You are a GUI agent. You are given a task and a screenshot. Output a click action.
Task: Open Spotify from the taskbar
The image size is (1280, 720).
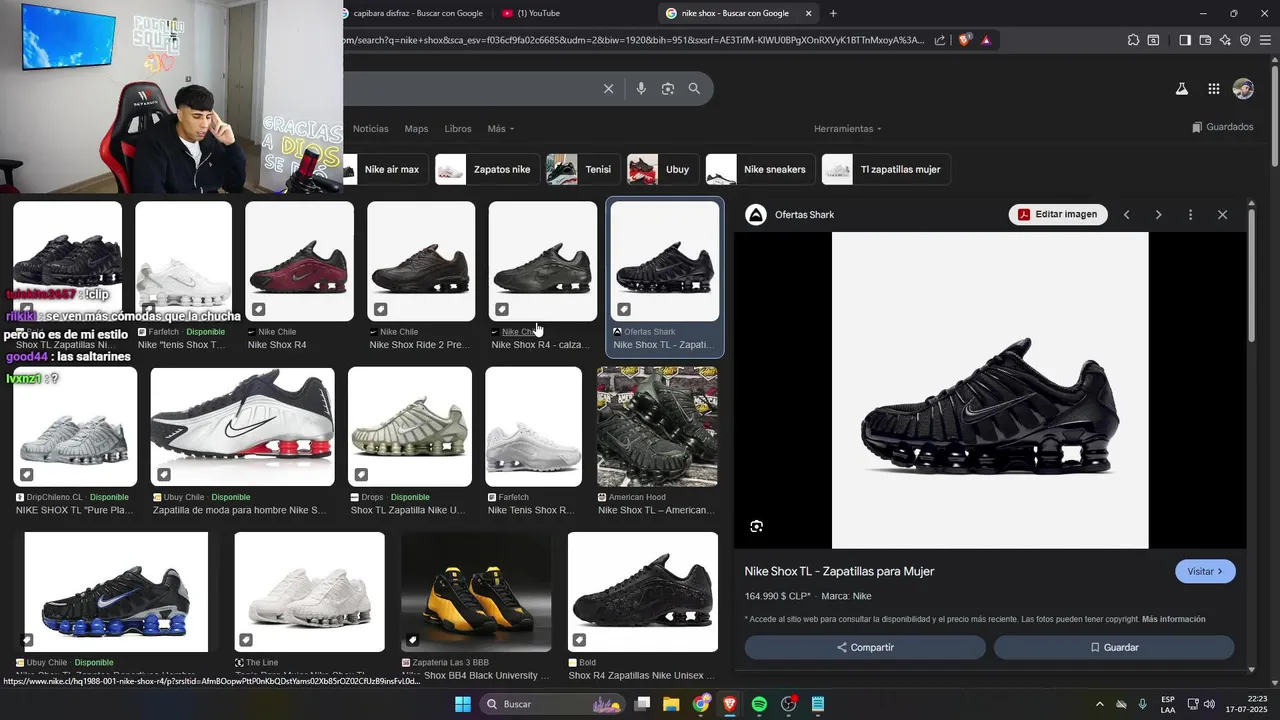click(759, 704)
